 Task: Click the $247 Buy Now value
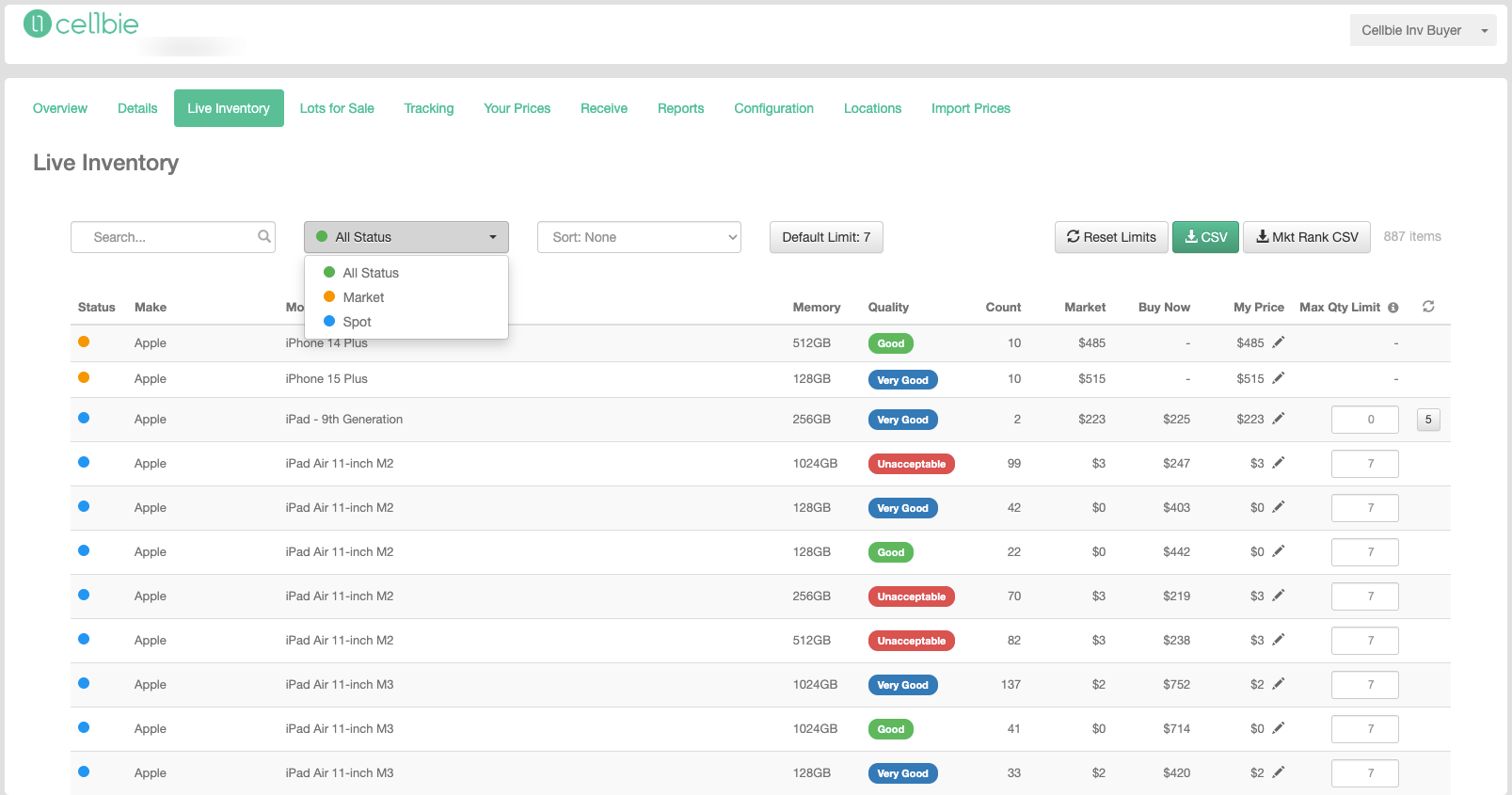1176,464
